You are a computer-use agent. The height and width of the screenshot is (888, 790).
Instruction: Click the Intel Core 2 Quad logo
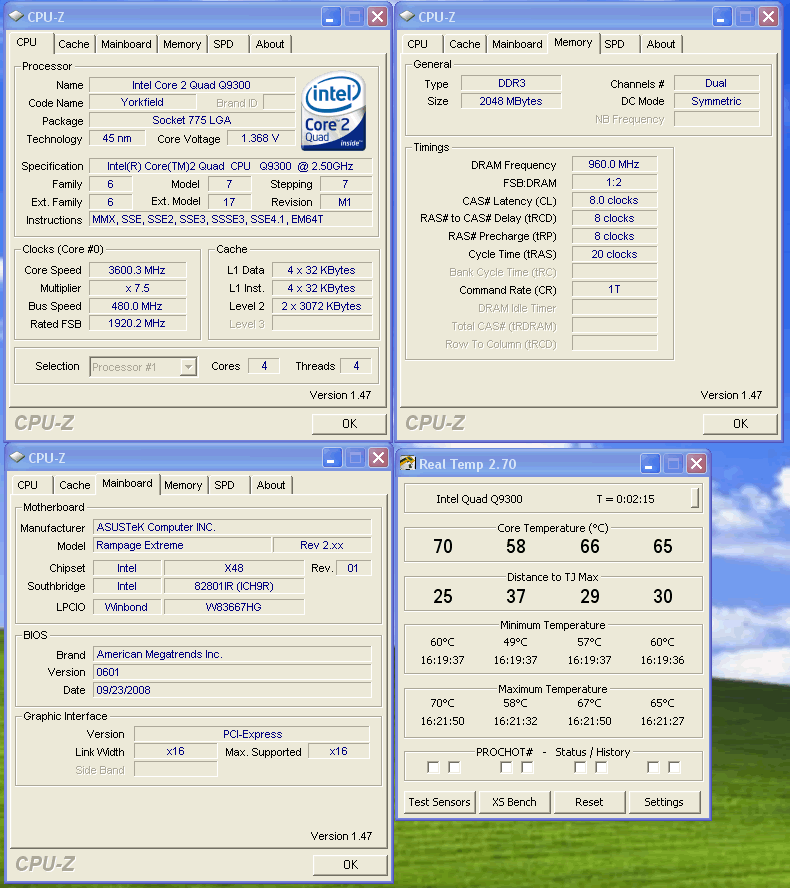(333, 110)
